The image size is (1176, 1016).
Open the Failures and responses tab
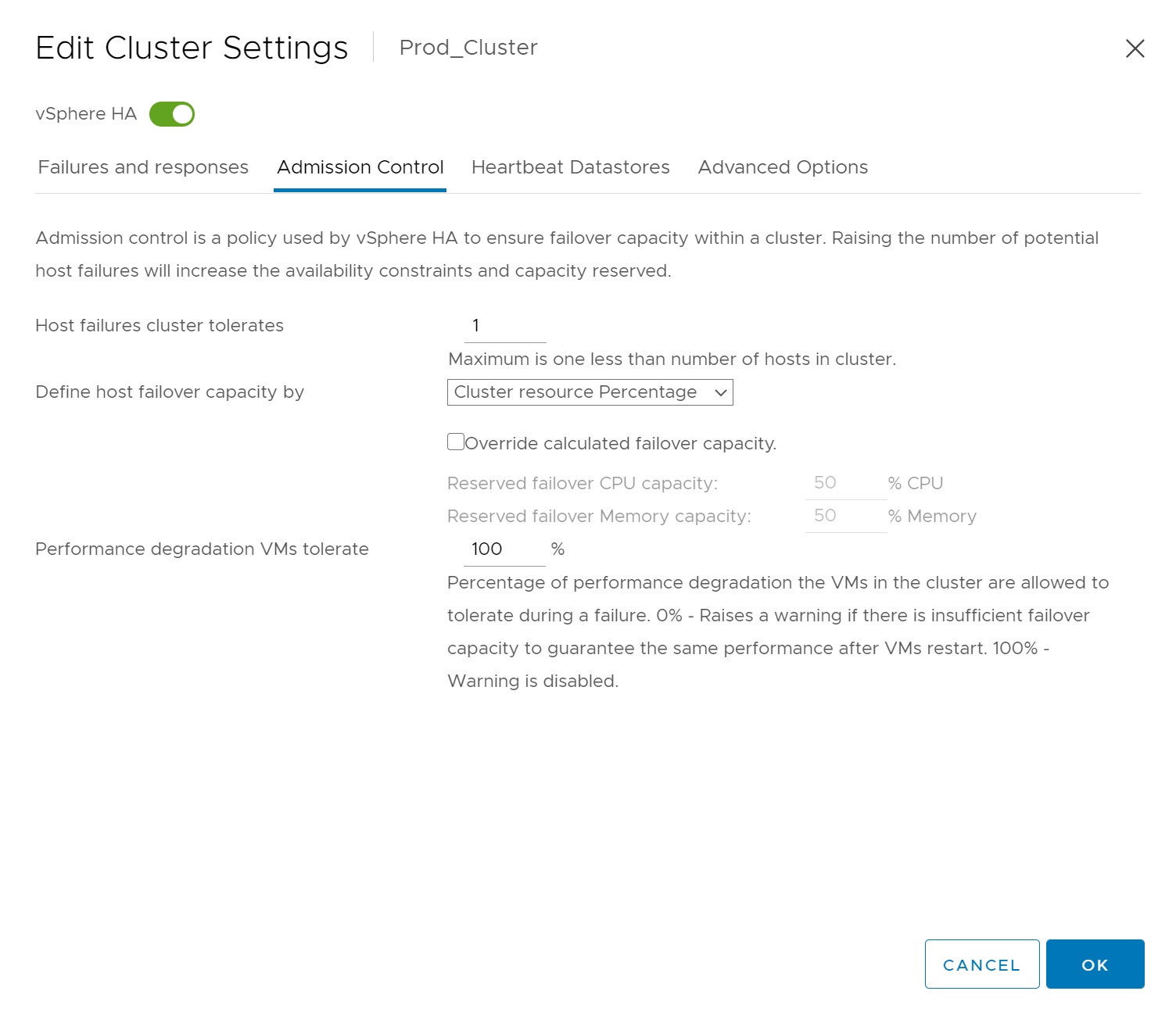point(143,167)
